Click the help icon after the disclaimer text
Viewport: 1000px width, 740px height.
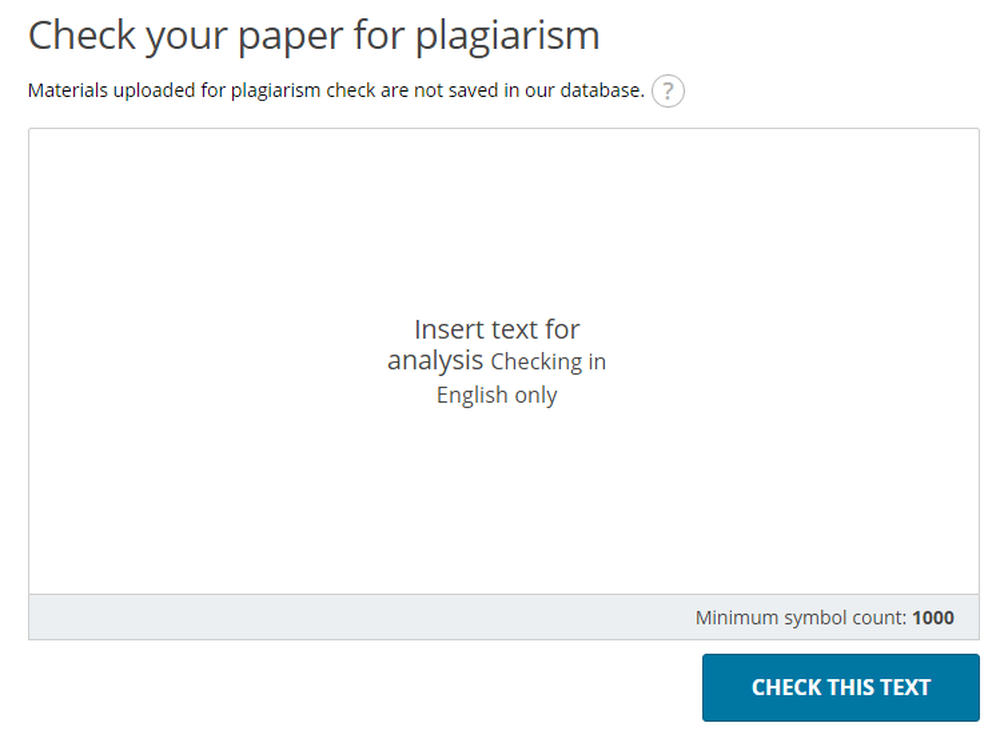(x=668, y=91)
